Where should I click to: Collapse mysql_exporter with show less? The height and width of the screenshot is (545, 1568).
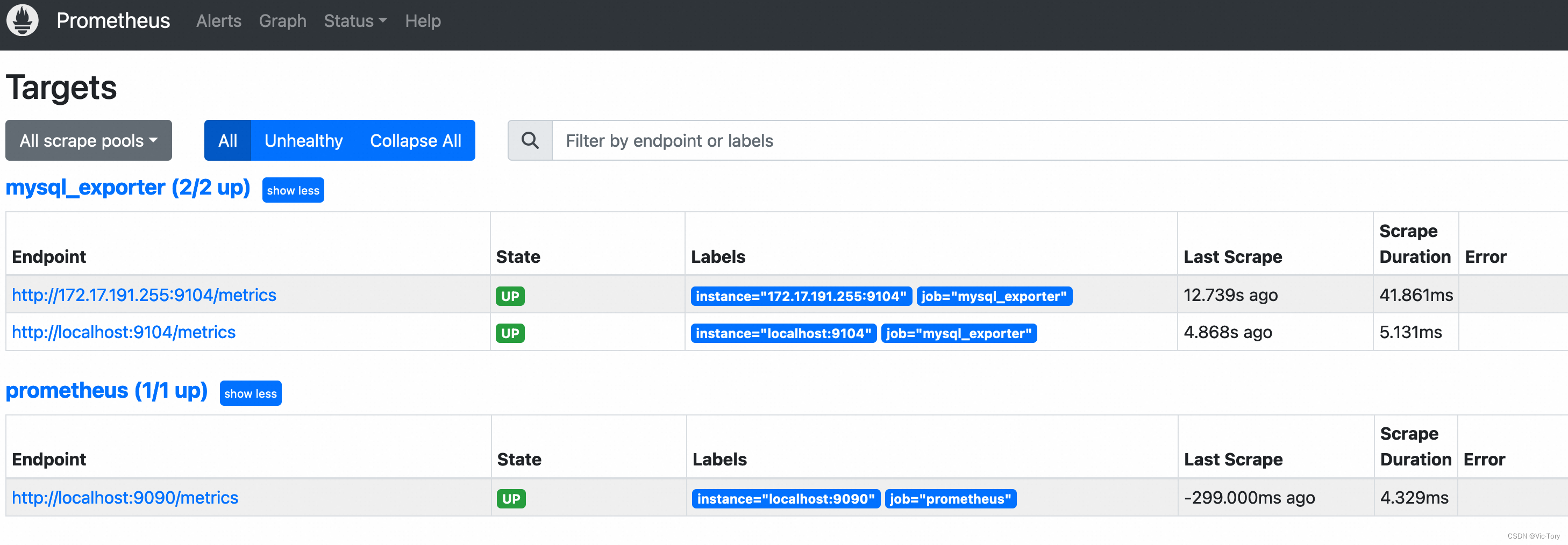(x=293, y=190)
